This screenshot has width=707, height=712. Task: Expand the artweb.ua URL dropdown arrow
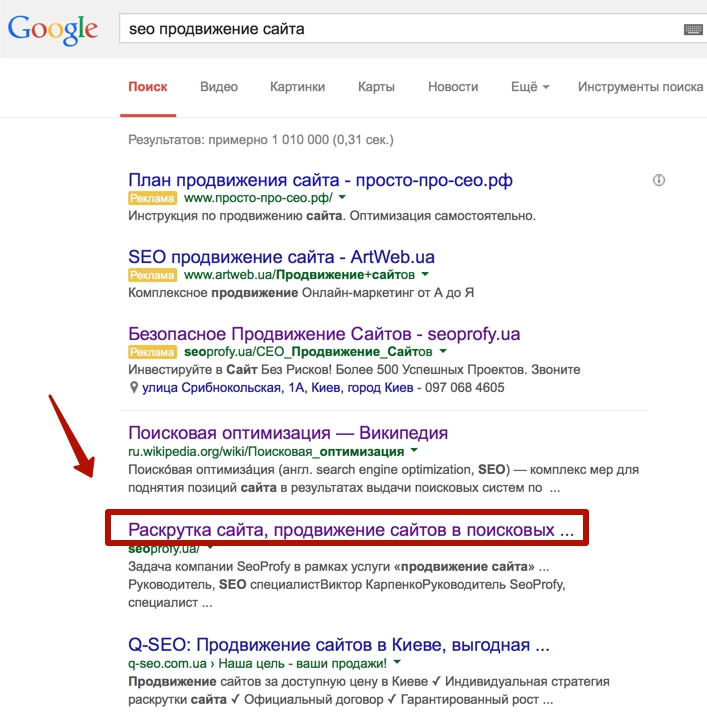[x=425, y=274]
